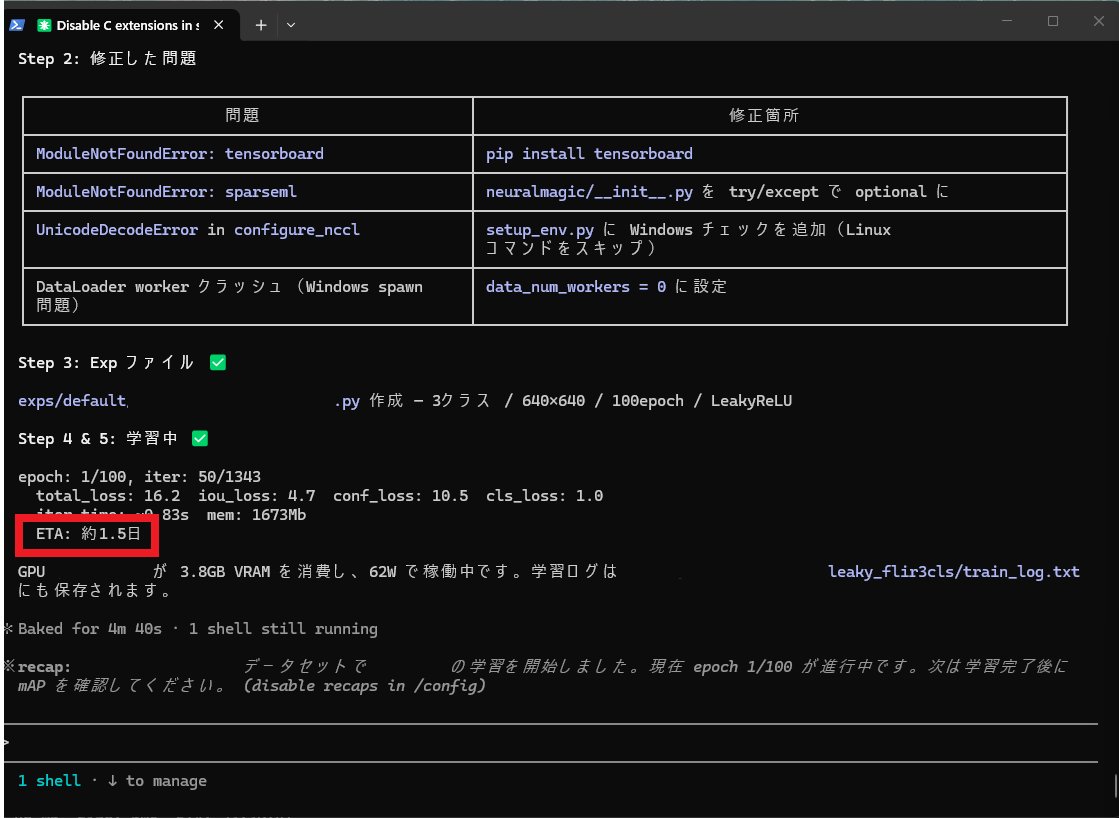The width and height of the screenshot is (1119, 818).
Task: Click the PowerShell icon in title bar
Action: 17,25
